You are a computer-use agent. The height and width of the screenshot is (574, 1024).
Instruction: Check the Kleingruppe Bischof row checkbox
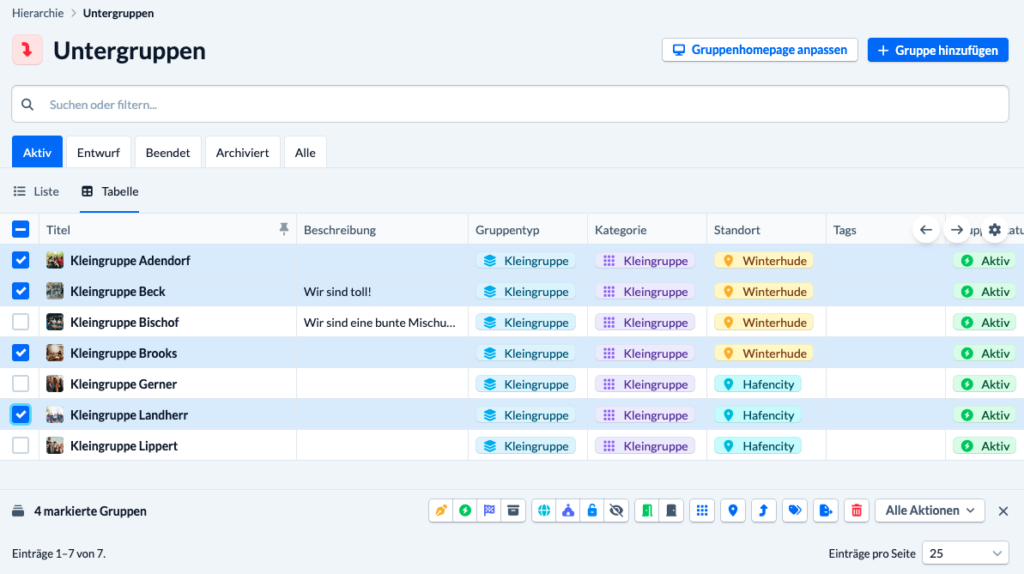pos(20,322)
